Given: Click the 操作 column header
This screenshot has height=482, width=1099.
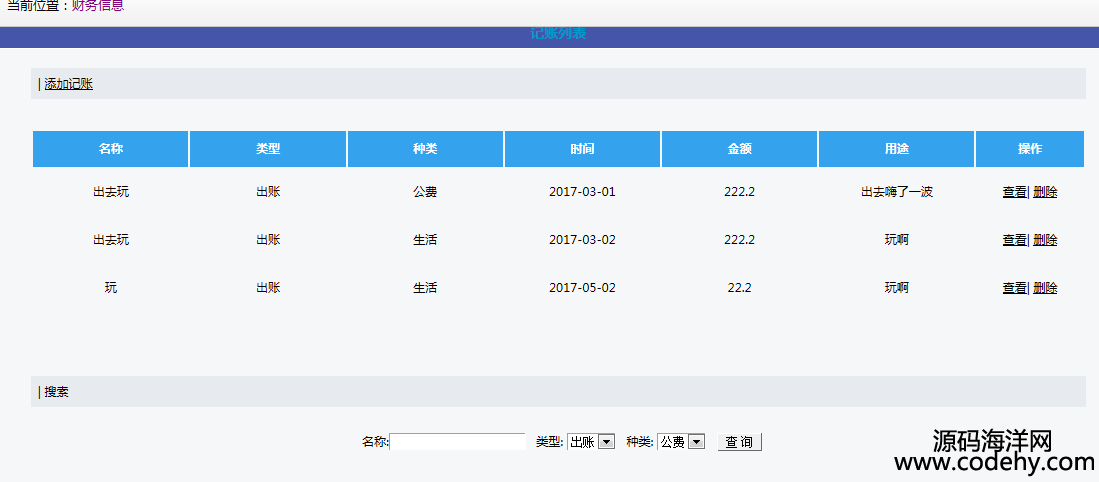Looking at the screenshot, I should click(x=1029, y=149).
